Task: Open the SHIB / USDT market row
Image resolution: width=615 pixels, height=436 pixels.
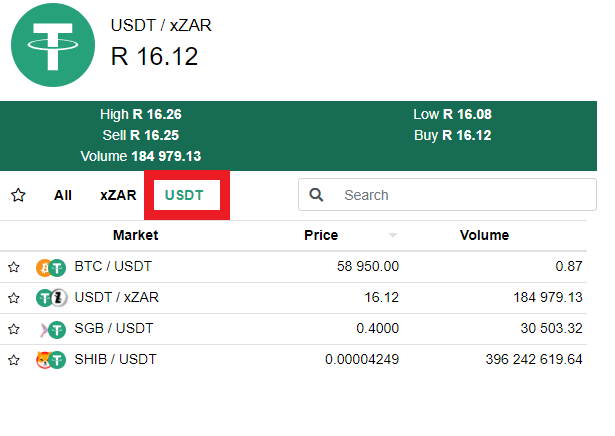Action: [293, 360]
